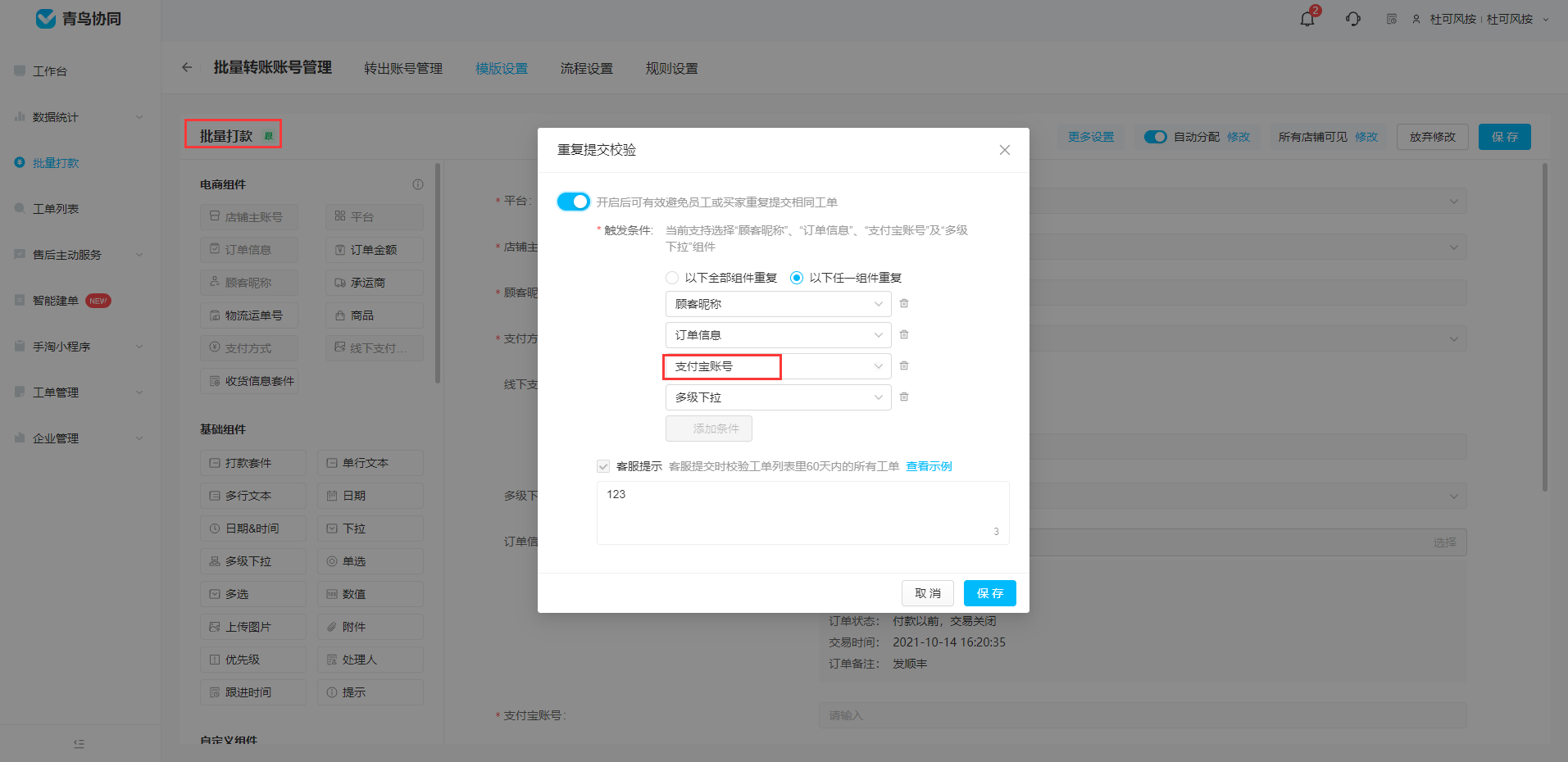The width and height of the screenshot is (1568, 762).
Task: Expand the 企业管理 sidebar menu
Action: 80,438
